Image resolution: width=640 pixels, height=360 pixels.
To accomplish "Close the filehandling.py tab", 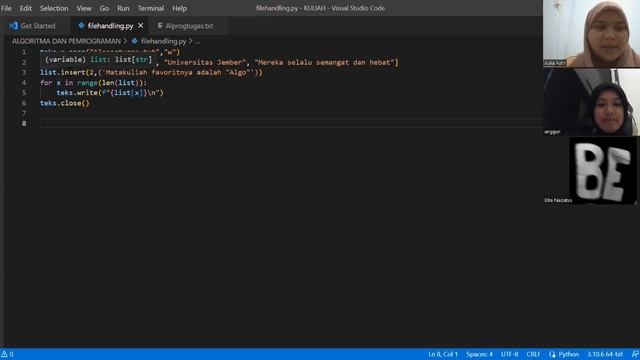I will pos(140,26).
